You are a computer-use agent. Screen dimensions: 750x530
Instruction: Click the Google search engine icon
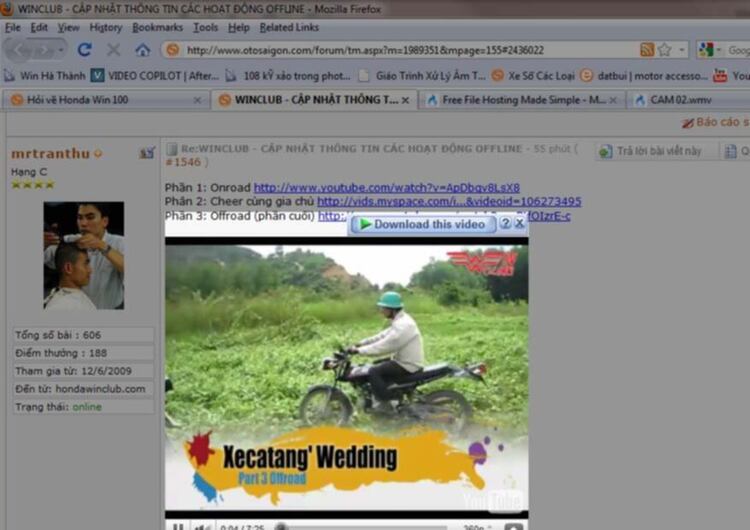(706, 50)
